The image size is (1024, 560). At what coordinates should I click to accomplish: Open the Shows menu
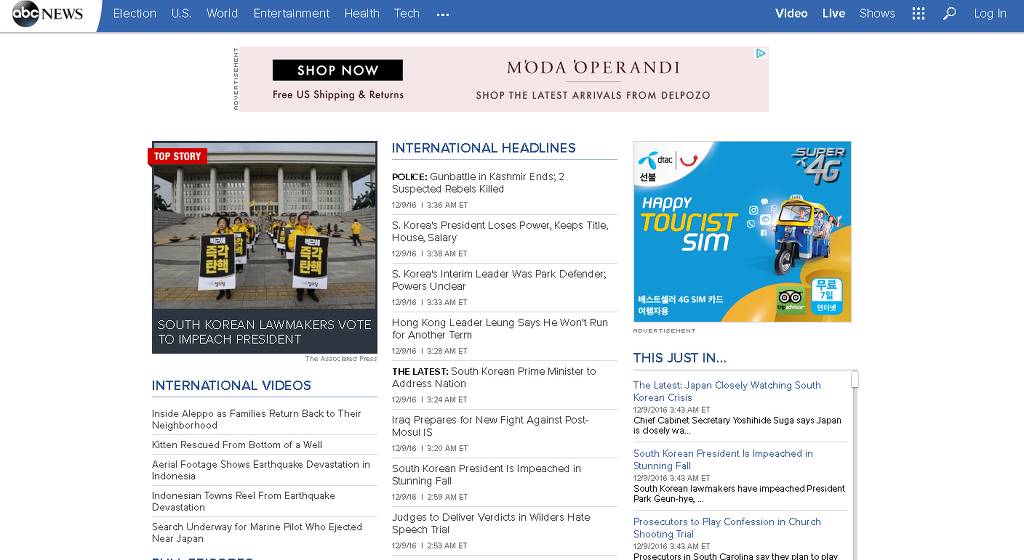pos(877,14)
